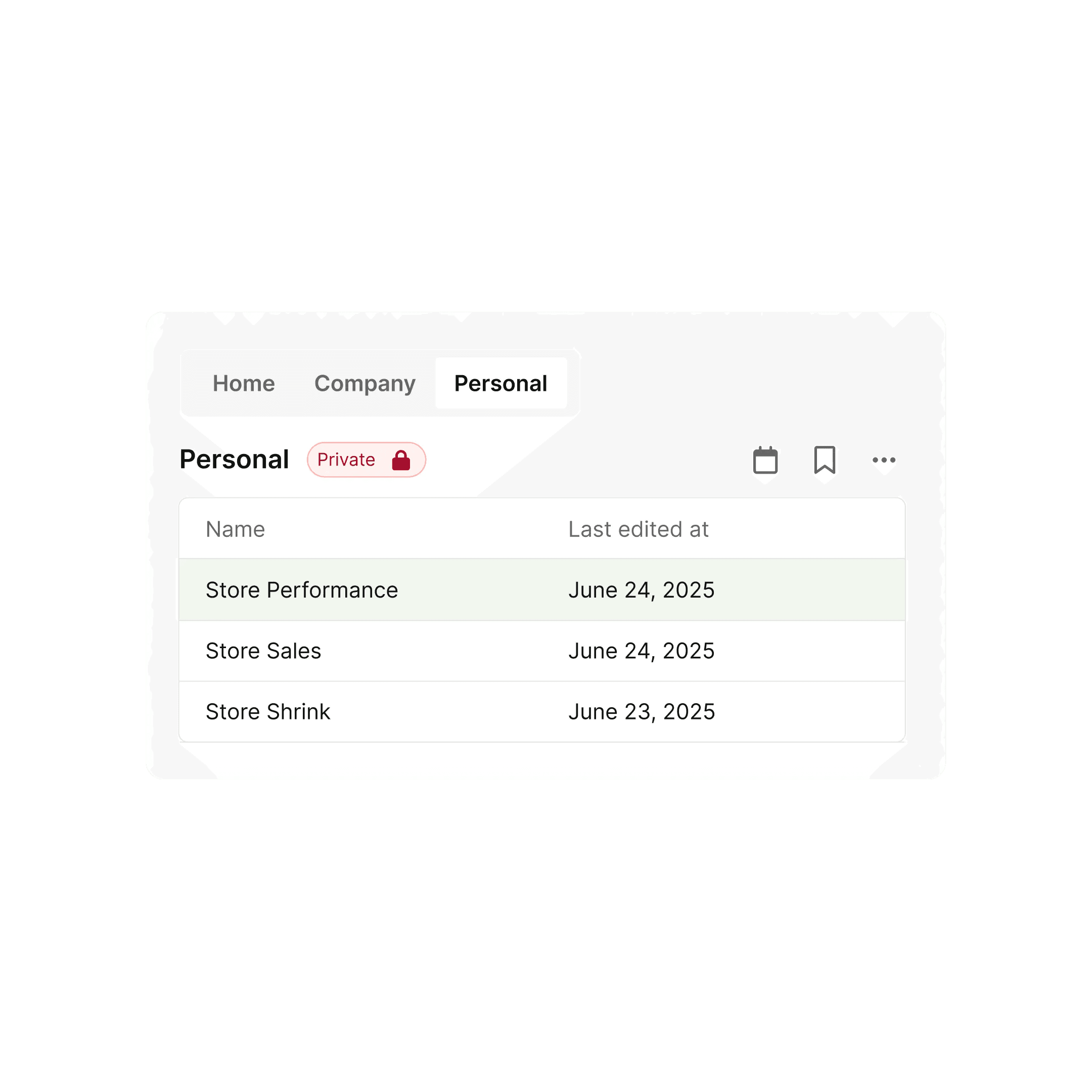Open the Store Sales report
The width and height of the screenshot is (1092, 1092).
click(263, 651)
